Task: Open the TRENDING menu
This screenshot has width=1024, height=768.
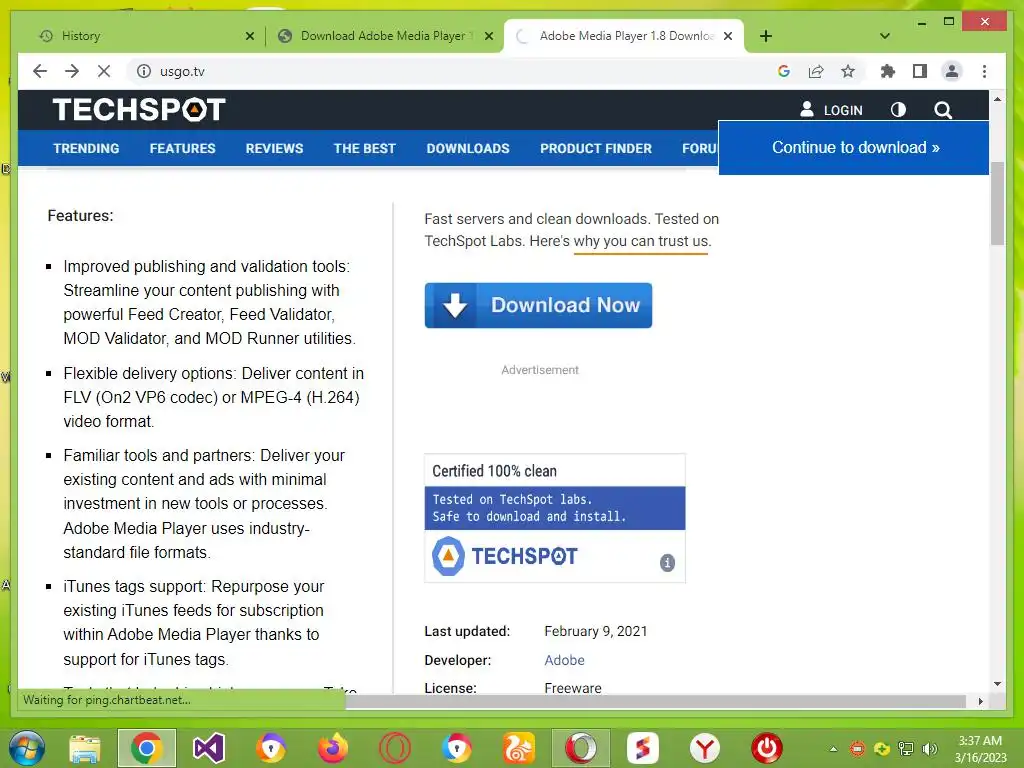Action: click(x=86, y=148)
